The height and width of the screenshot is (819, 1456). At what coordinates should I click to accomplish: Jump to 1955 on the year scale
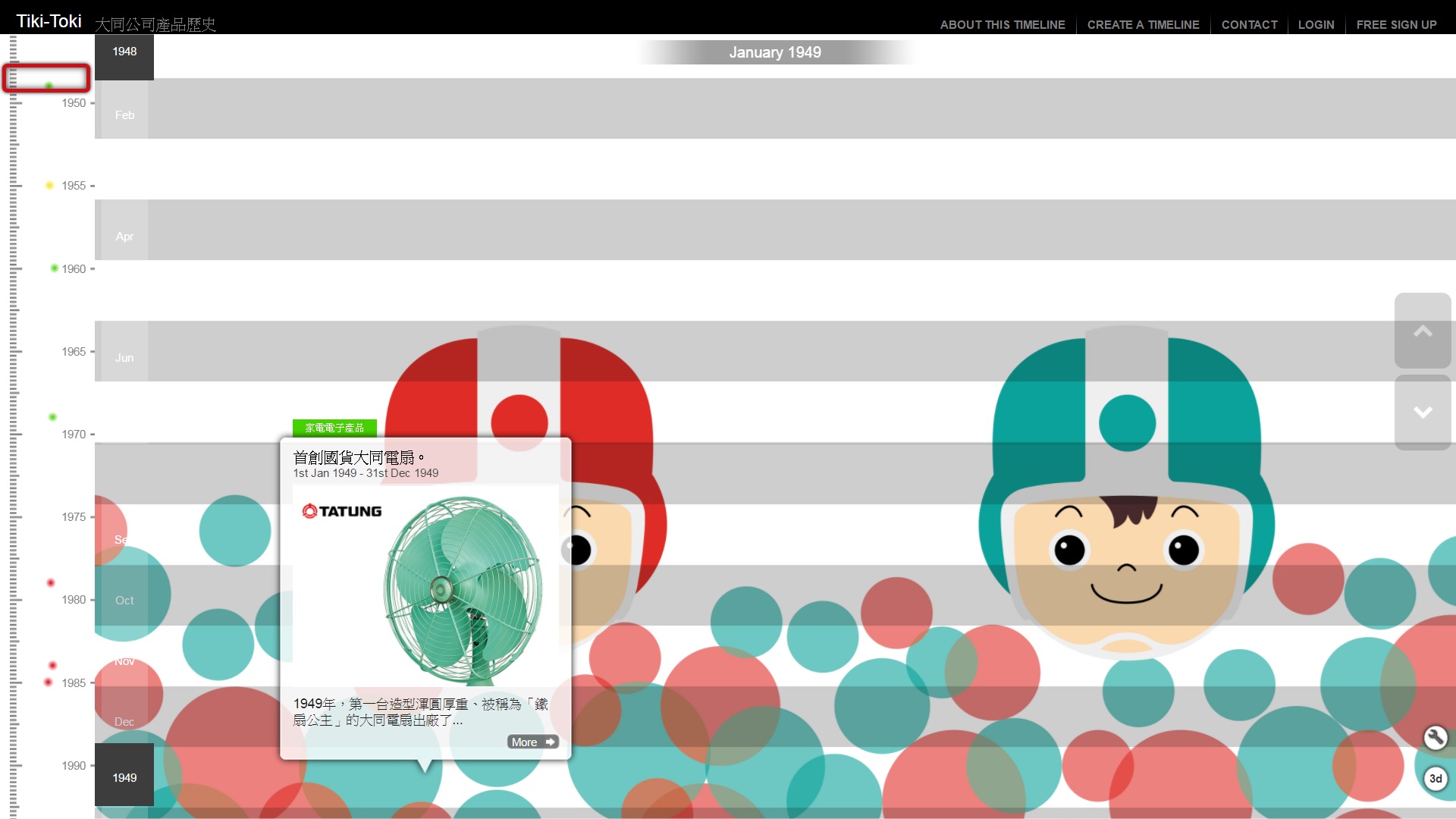point(74,186)
